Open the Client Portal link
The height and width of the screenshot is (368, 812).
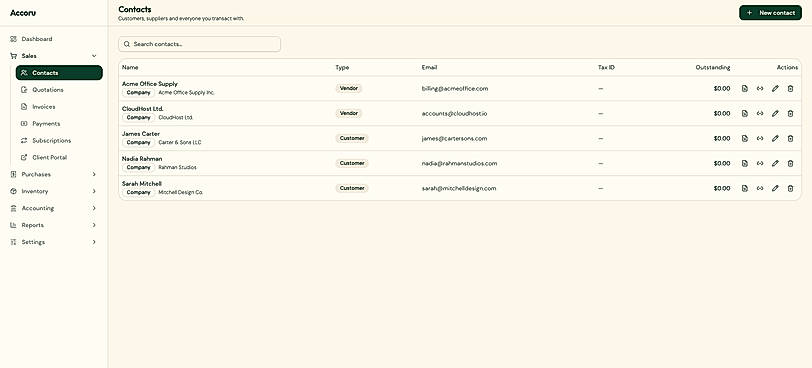59,157
